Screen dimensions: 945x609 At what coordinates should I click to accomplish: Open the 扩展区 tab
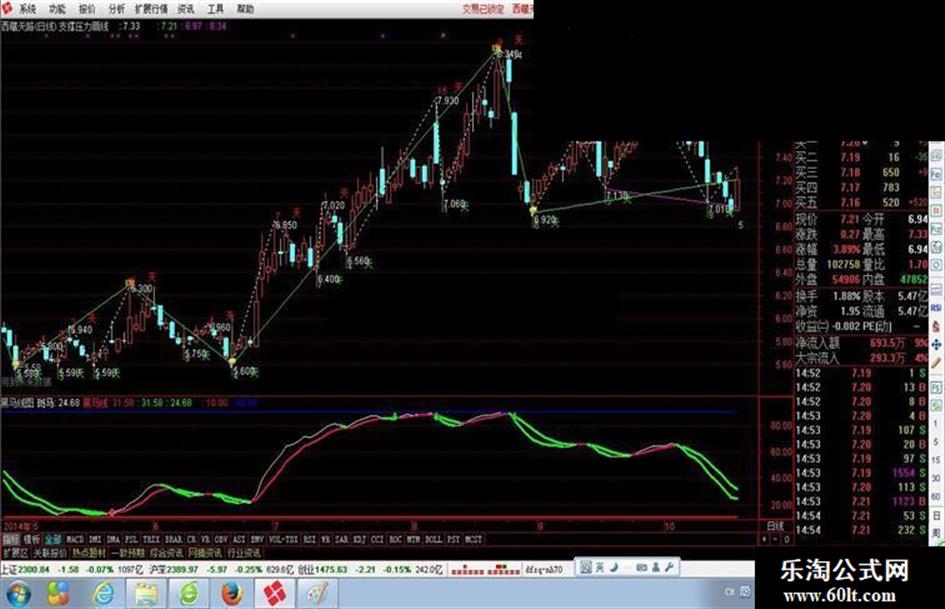(15, 553)
